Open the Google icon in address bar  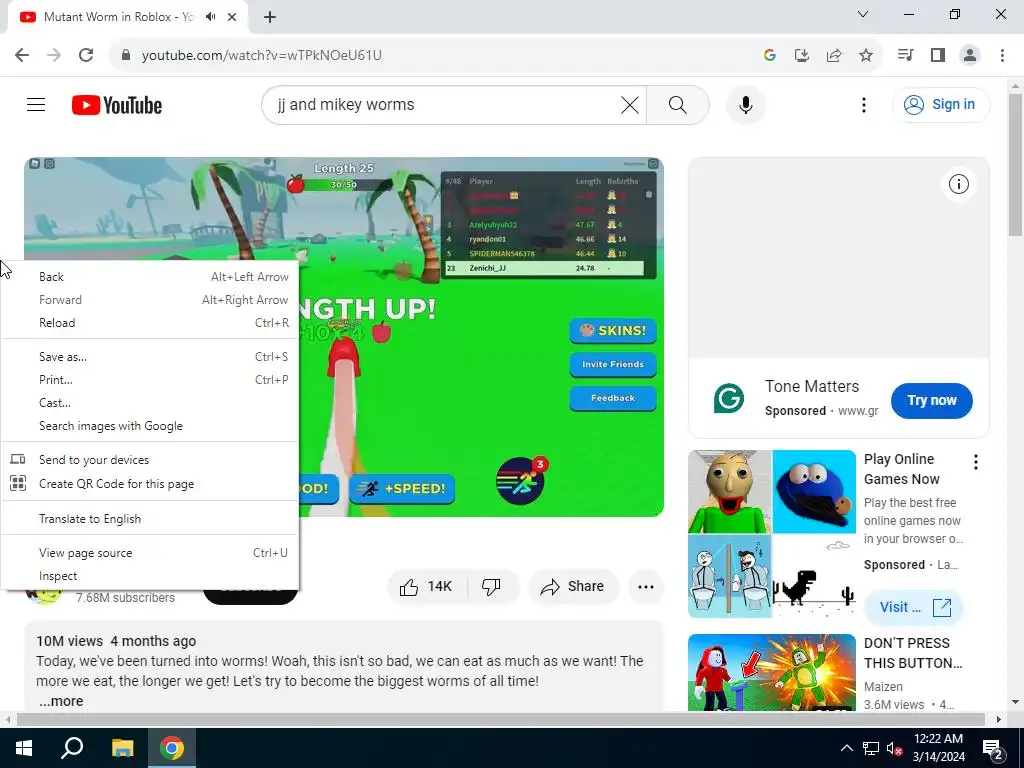(x=769, y=56)
